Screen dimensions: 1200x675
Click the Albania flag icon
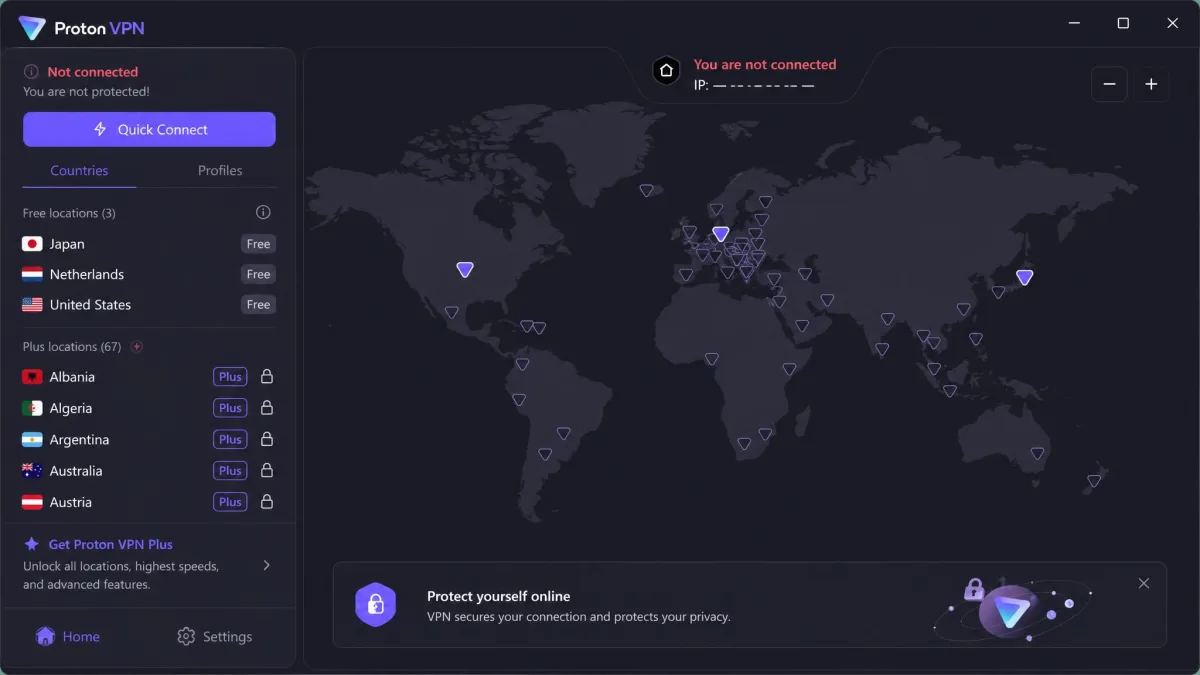click(32, 377)
